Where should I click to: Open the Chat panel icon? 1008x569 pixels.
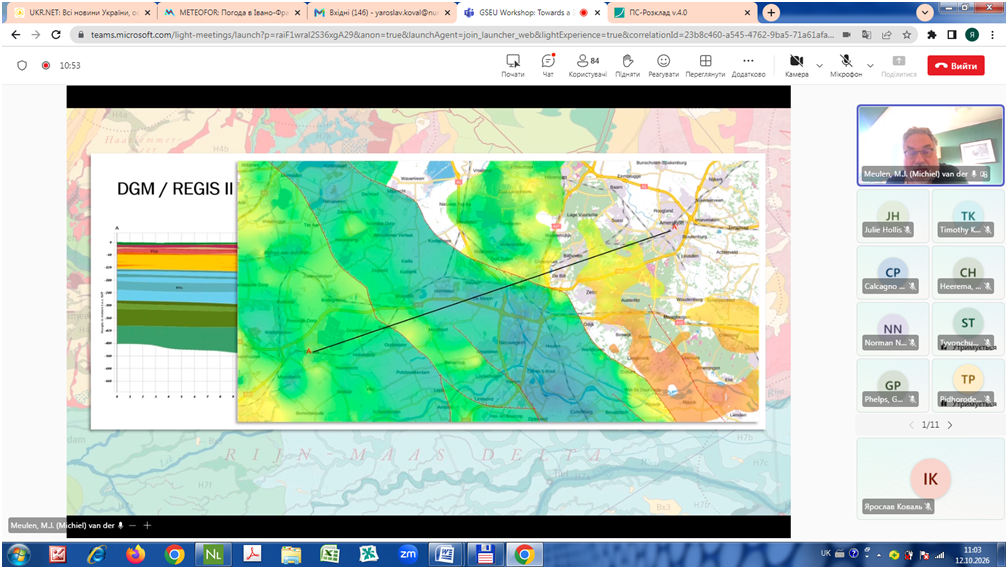[548, 66]
